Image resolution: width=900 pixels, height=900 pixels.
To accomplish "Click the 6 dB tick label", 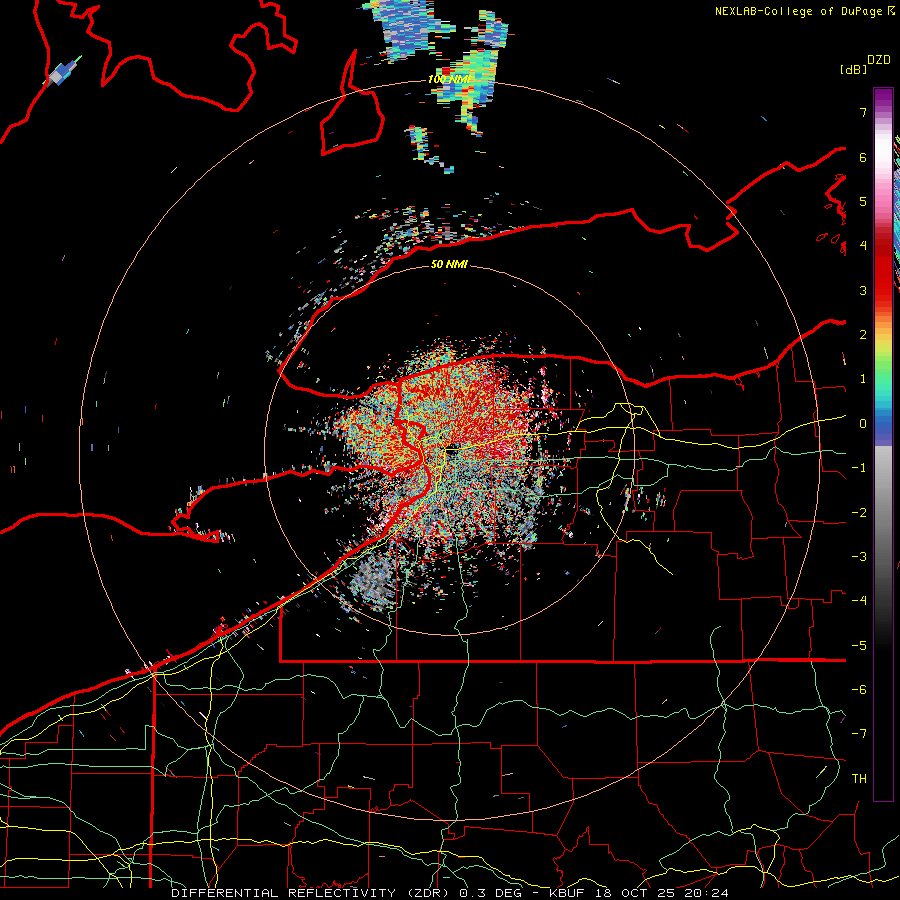I will click(x=863, y=157).
